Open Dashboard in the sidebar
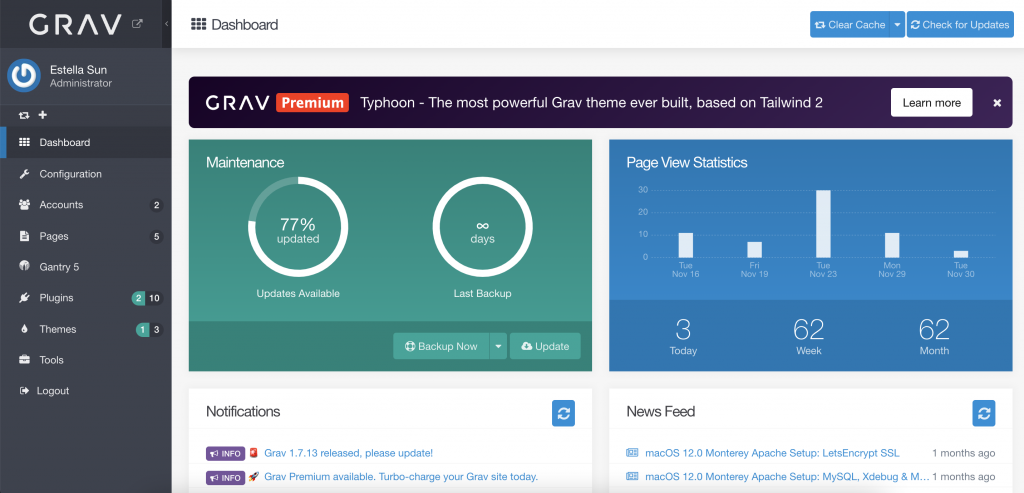1024x493 pixels. coord(86,142)
